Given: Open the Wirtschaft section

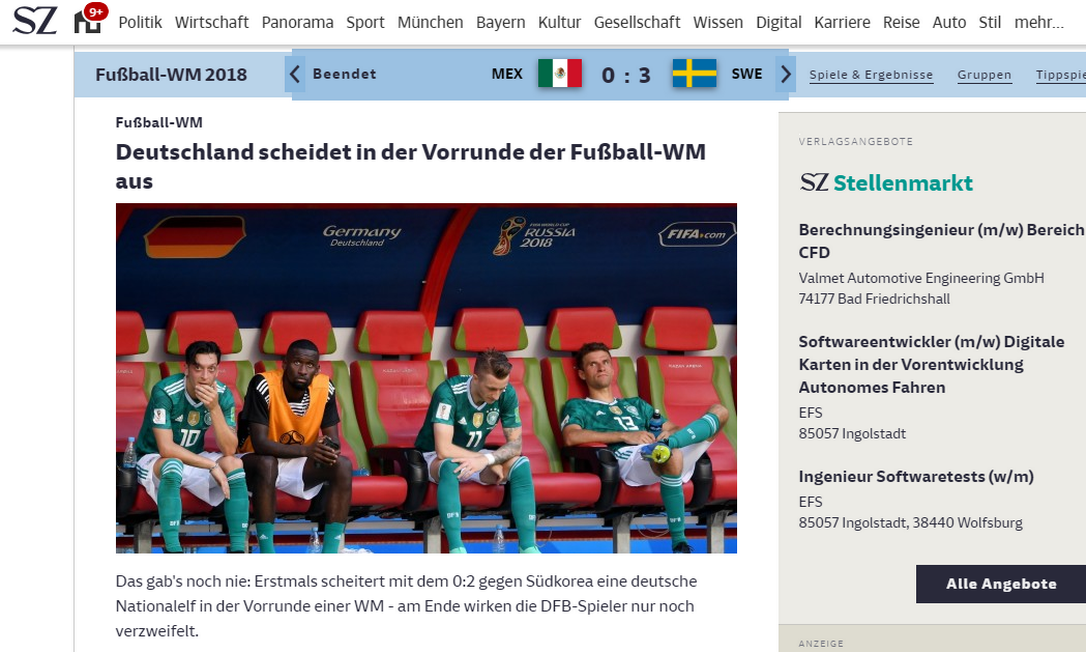Looking at the screenshot, I should 211,22.
